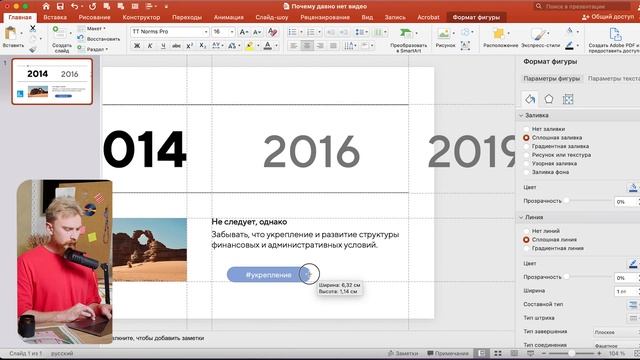The image size is (640, 360).
Task: Click the fill Прозрачность slider handle
Action: tap(567, 200)
